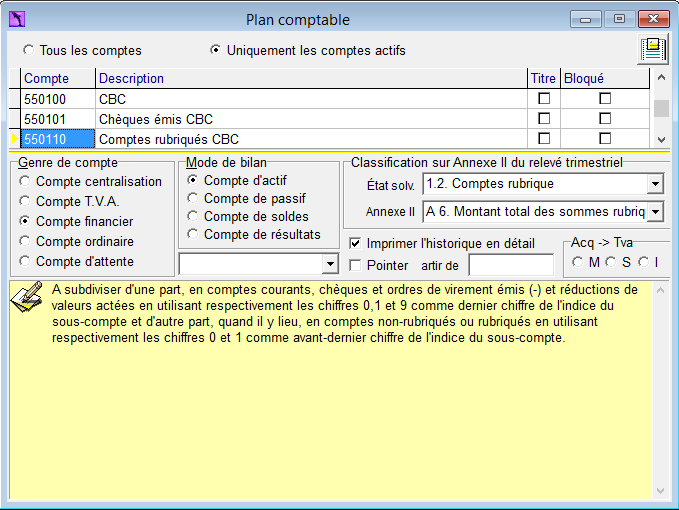Click the 'artir de' date input field
The height and width of the screenshot is (510, 679).
click(x=511, y=265)
